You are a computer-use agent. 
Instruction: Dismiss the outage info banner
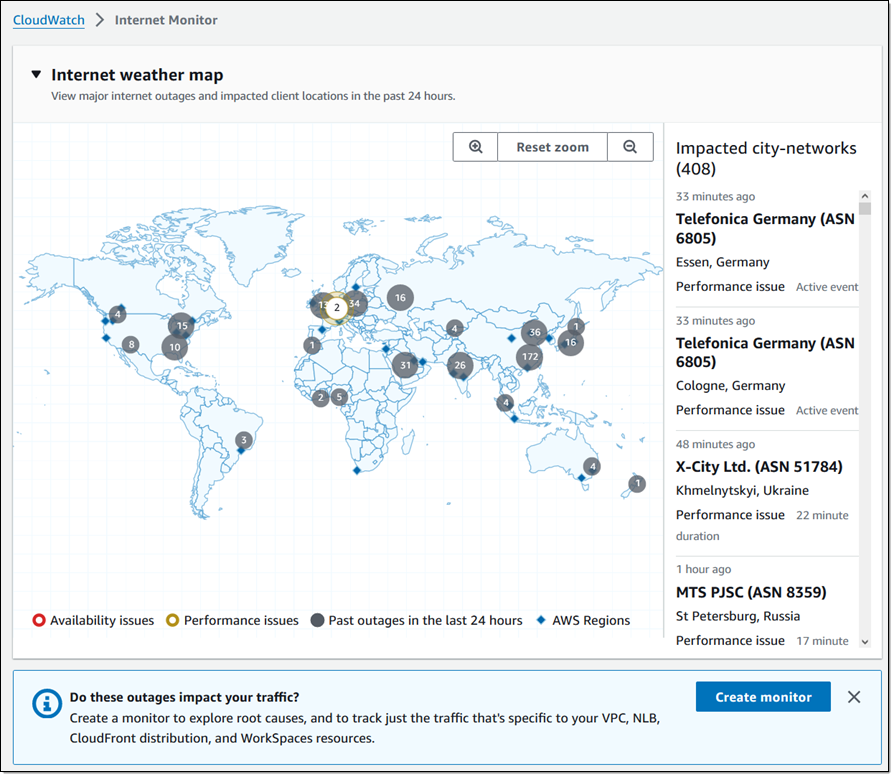click(x=856, y=699)
